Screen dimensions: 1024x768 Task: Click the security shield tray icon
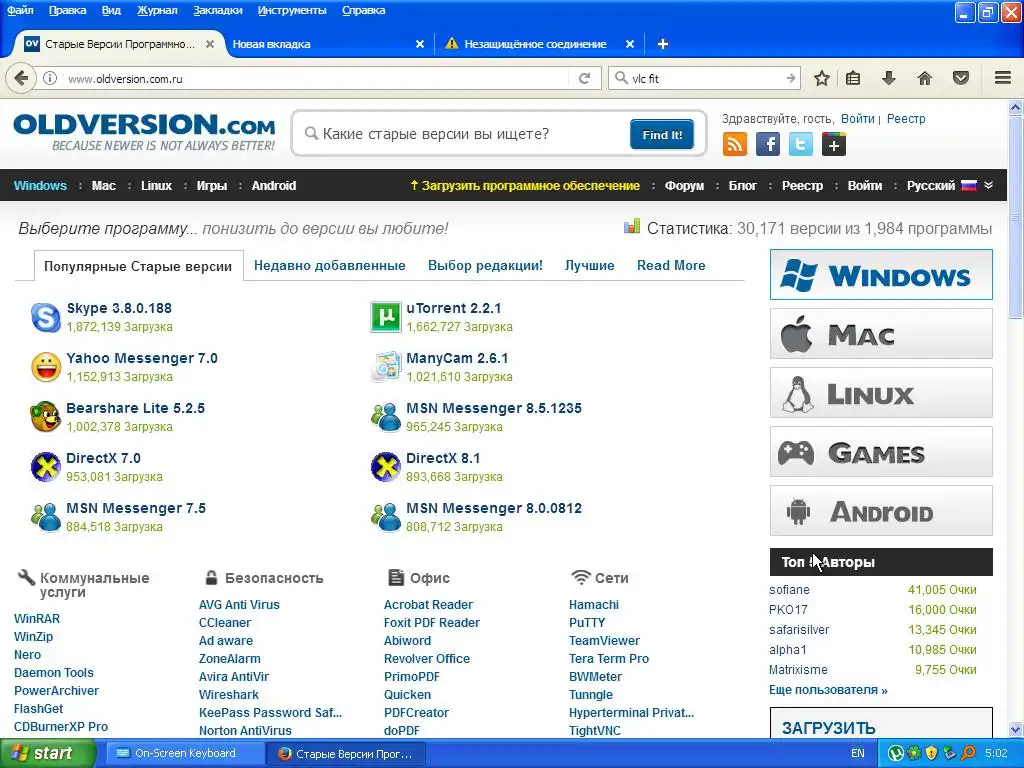pos(931,754)
